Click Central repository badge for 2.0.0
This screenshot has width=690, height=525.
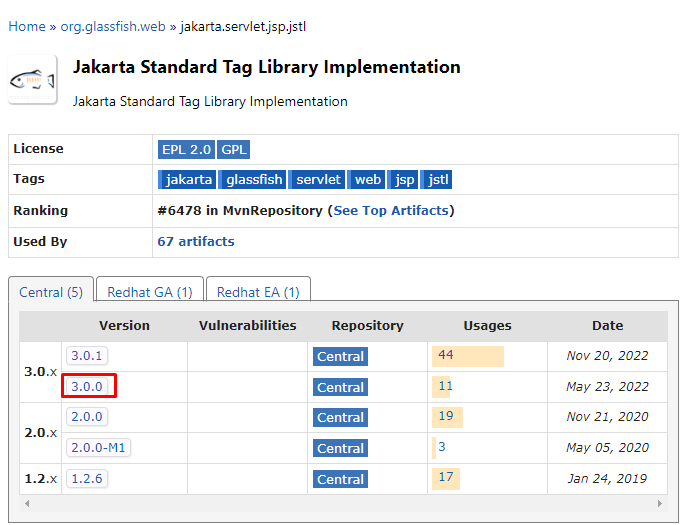[x=340, y=417]
